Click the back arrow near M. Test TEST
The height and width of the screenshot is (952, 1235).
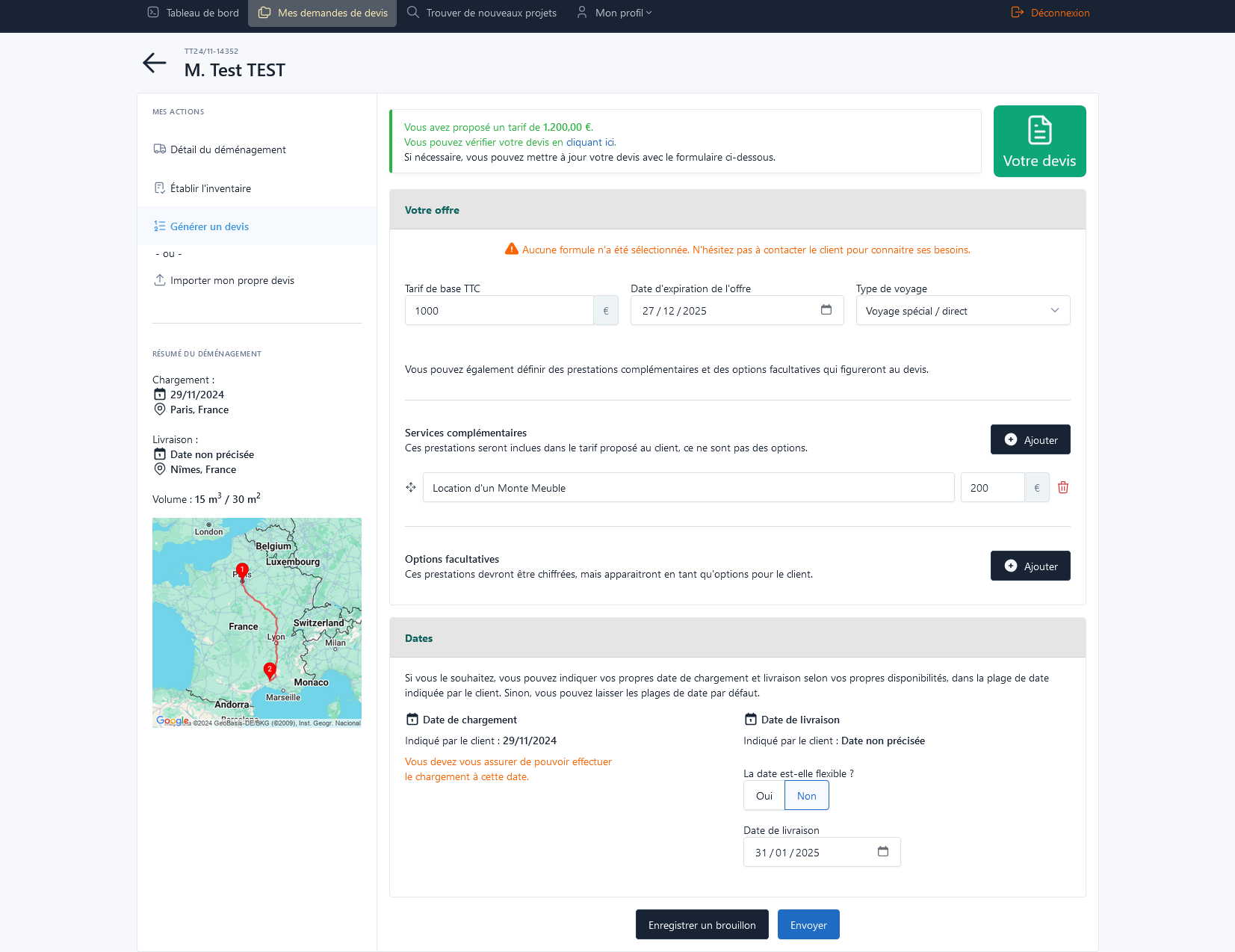point(154,63)
